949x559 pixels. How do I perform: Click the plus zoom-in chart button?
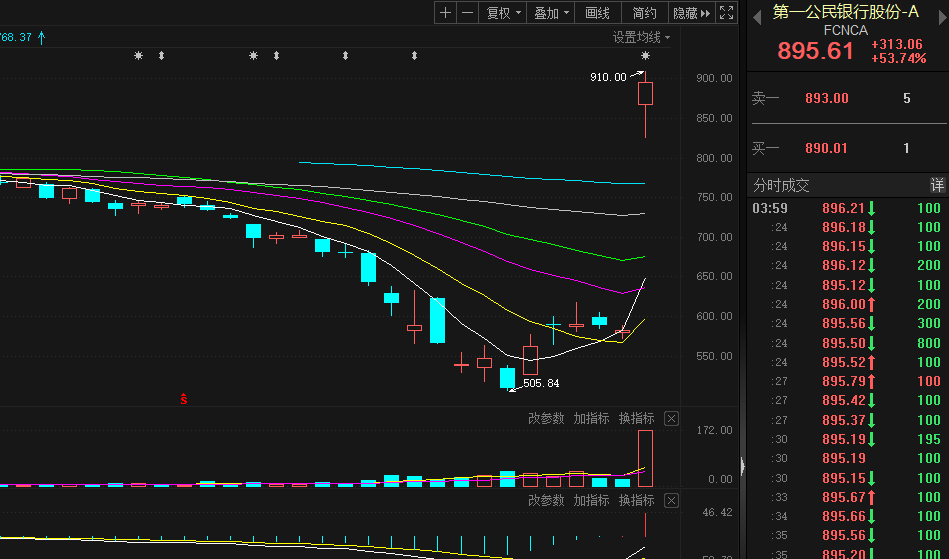pyautogui.click(x=445, y=13)
